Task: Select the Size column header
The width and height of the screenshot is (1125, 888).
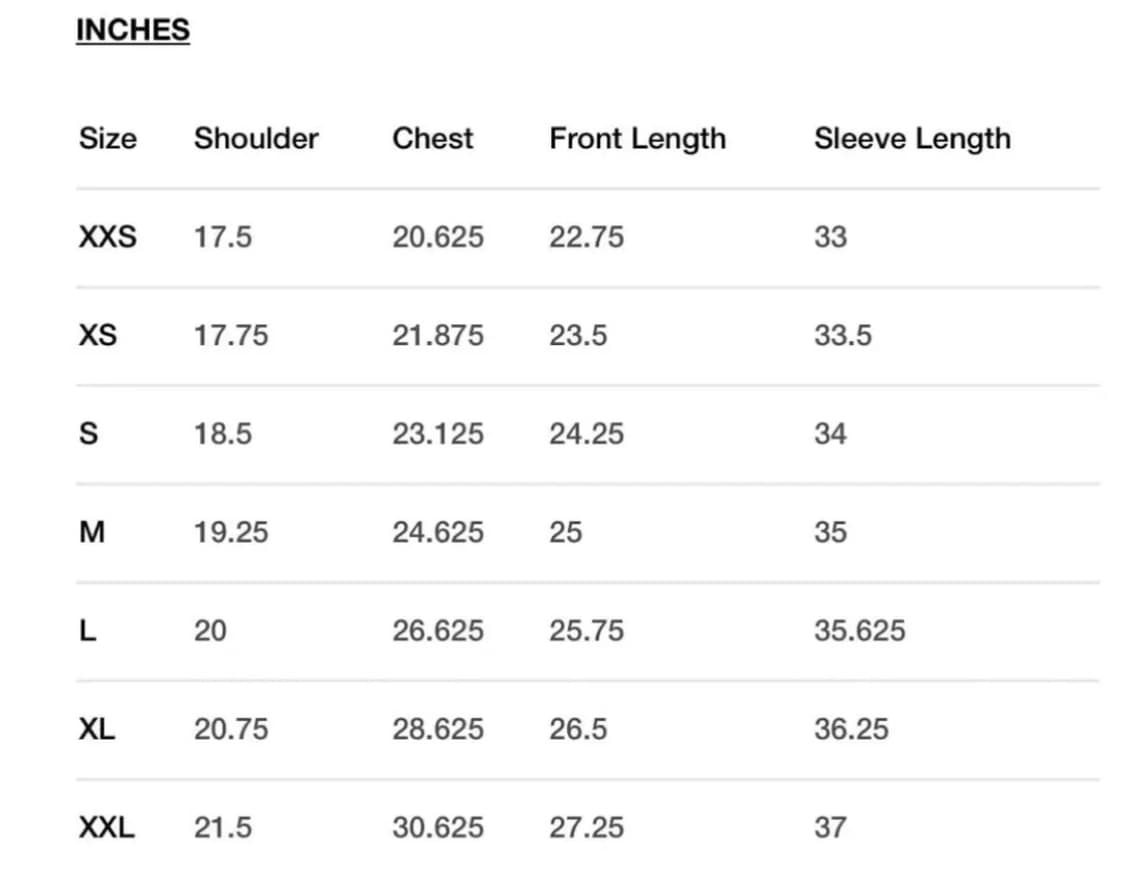Action: coord(107,138)
